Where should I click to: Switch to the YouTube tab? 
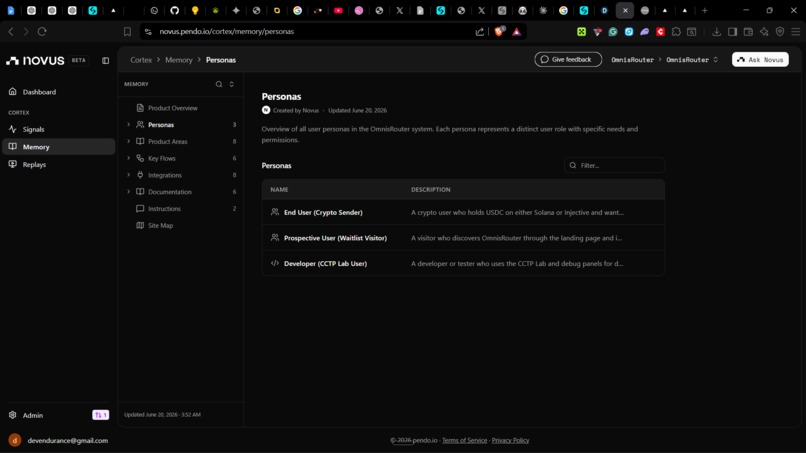(x=338, y=10)
